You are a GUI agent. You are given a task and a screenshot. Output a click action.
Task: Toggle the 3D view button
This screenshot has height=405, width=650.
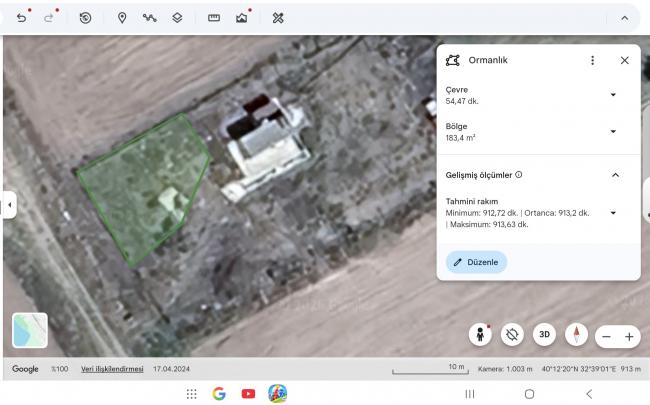[544, 335]
